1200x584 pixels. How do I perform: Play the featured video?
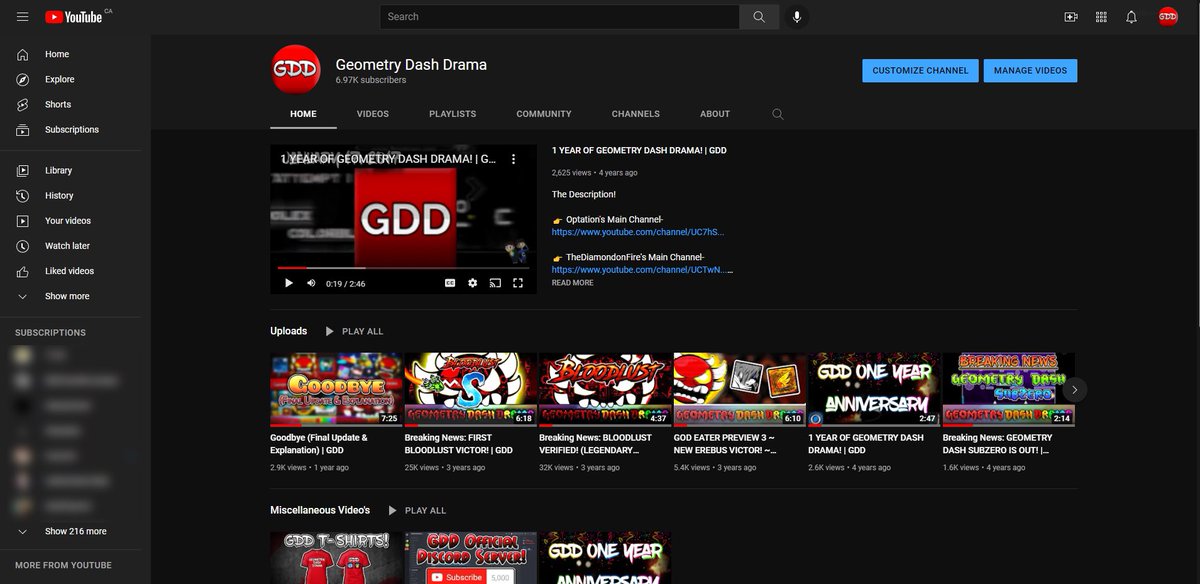289,283
